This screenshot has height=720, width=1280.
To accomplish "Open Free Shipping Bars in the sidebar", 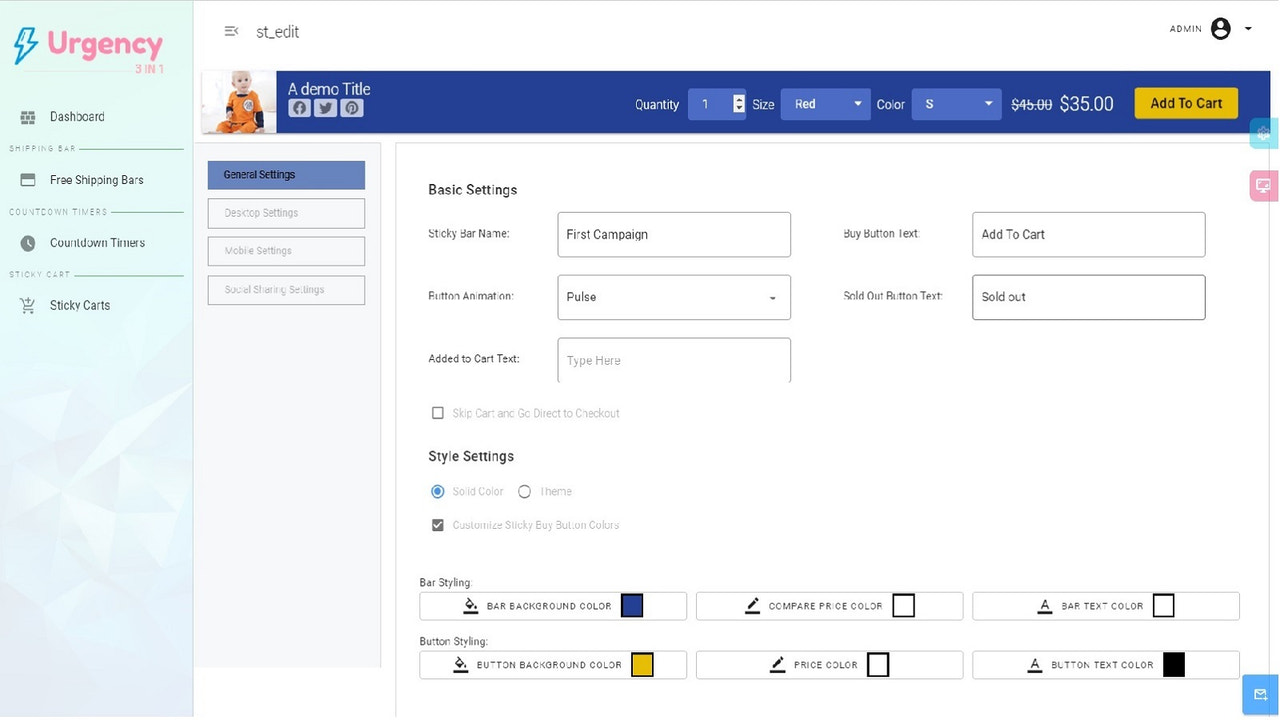I will [x=97, y=180].
